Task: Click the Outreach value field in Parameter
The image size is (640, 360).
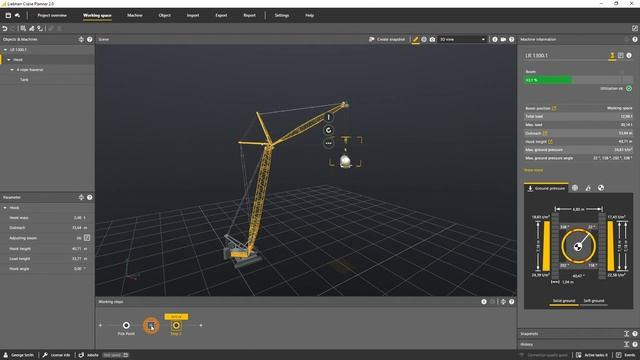Action: [x=77, y=228]
